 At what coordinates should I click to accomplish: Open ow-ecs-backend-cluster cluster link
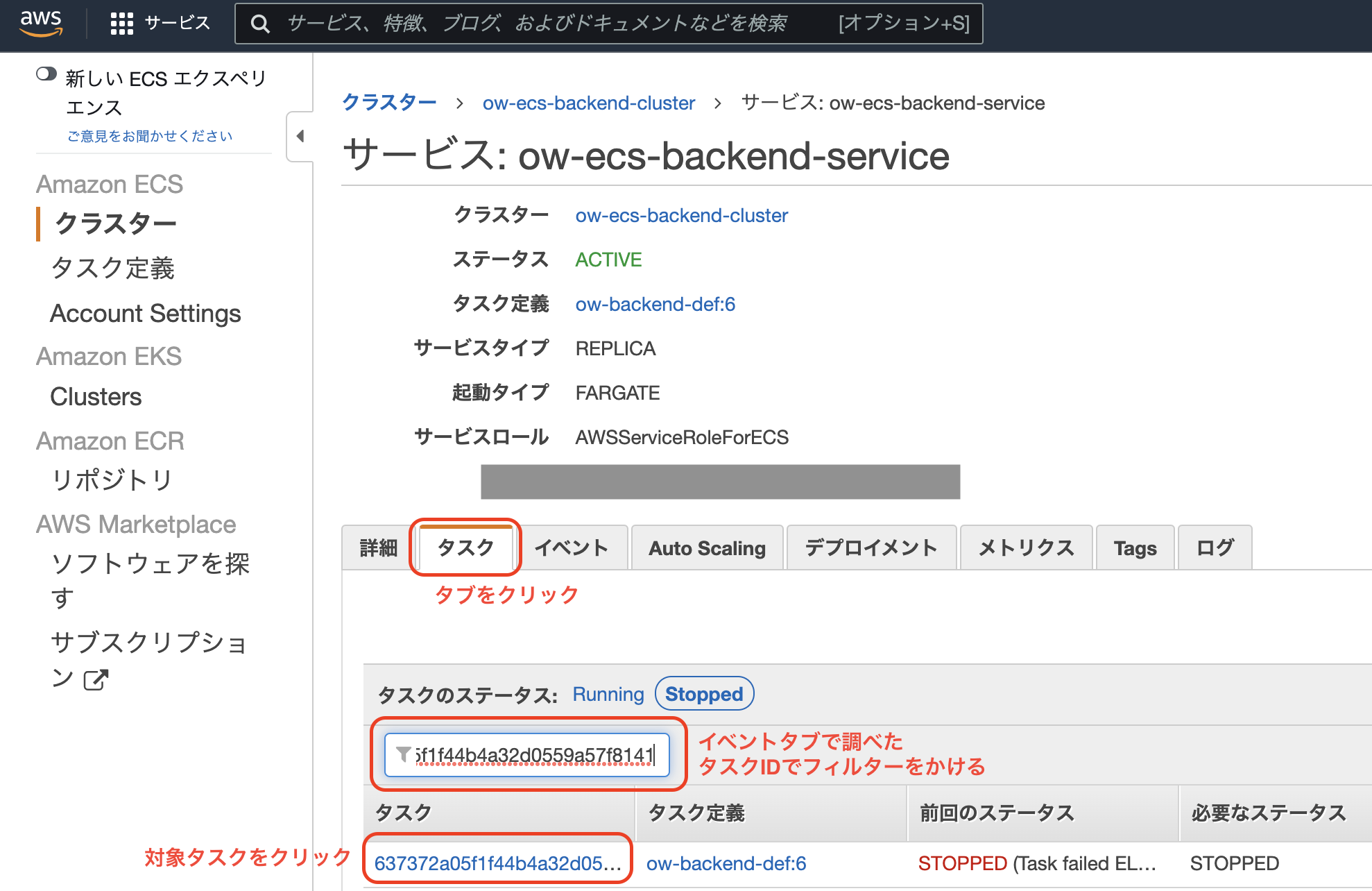[x=681, y=215]
